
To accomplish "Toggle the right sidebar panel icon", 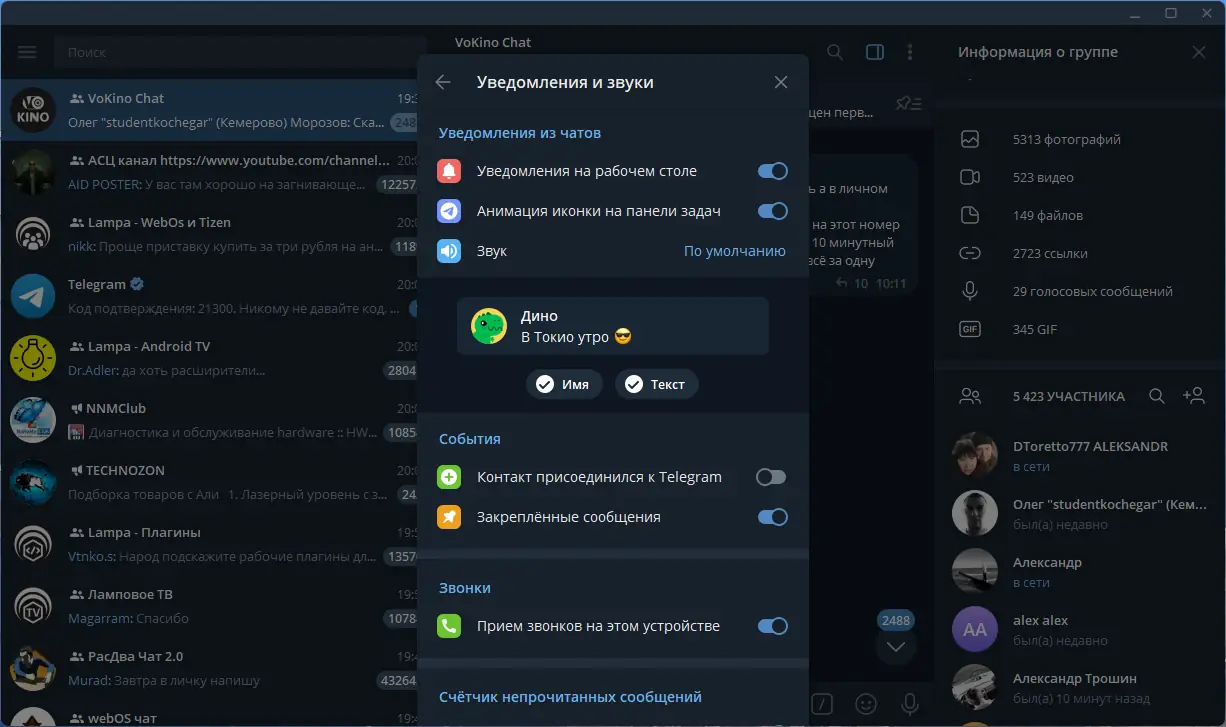I will pyautogui.click(x=875, y=52).
